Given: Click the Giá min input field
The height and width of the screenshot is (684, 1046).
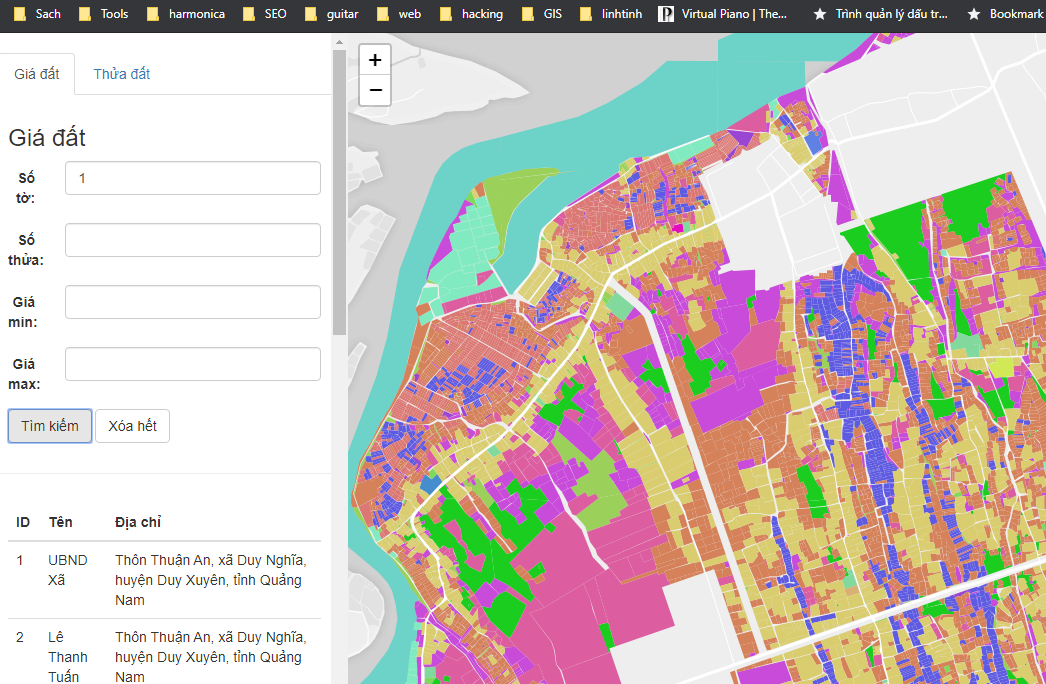Looking at the screenshot, I should (x=192, y=302).
